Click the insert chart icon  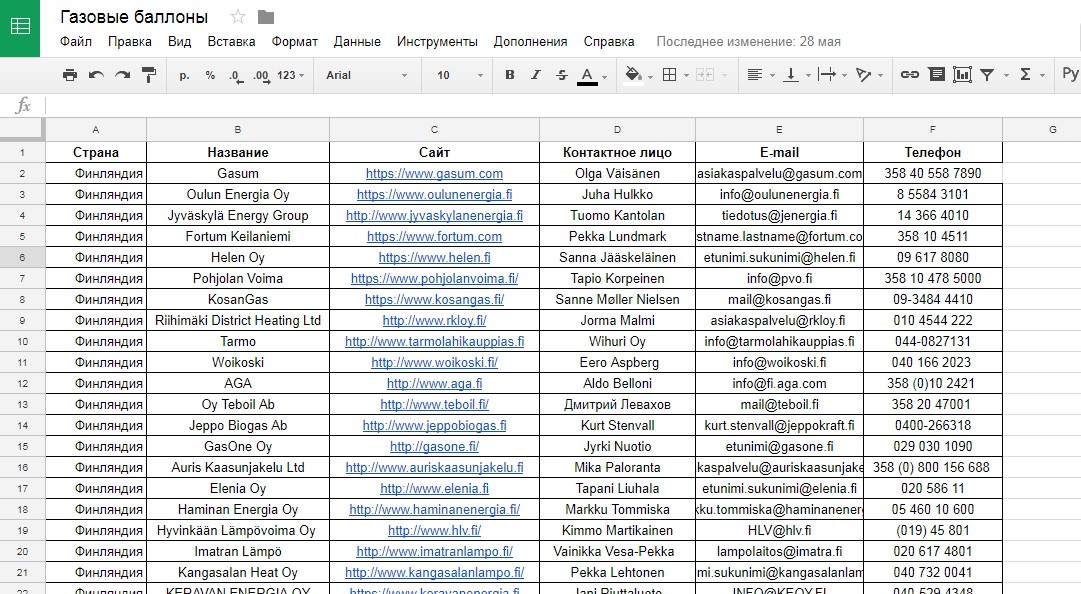point(962,75)
